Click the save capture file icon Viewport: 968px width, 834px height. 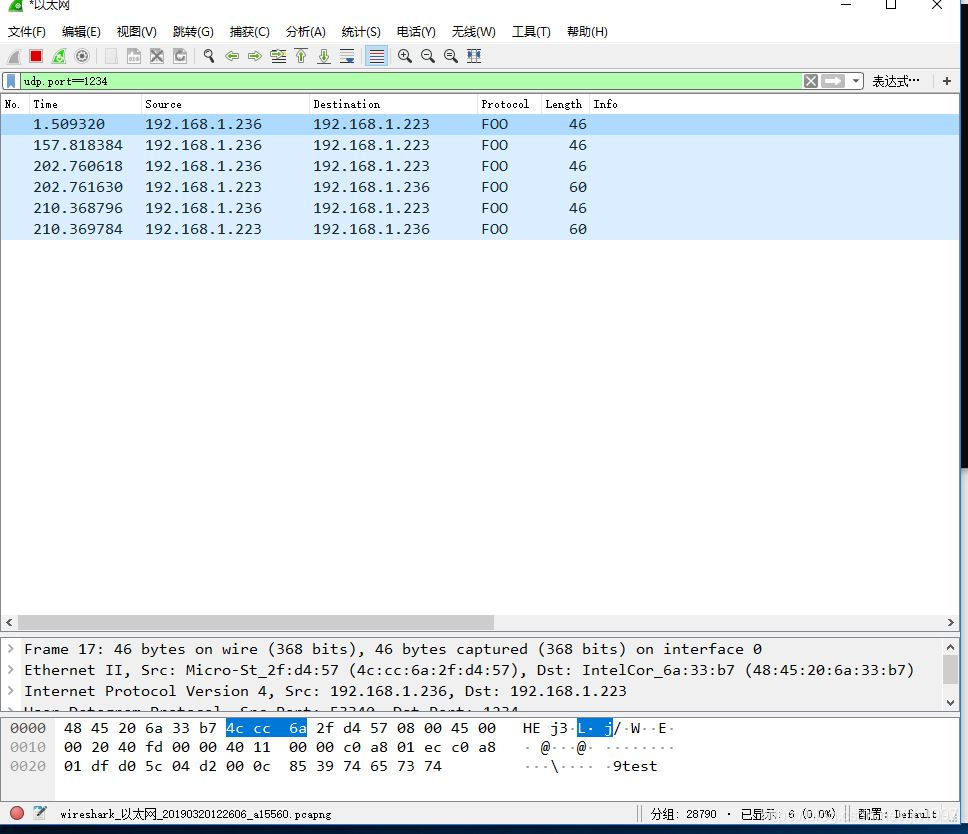(133, 56)
